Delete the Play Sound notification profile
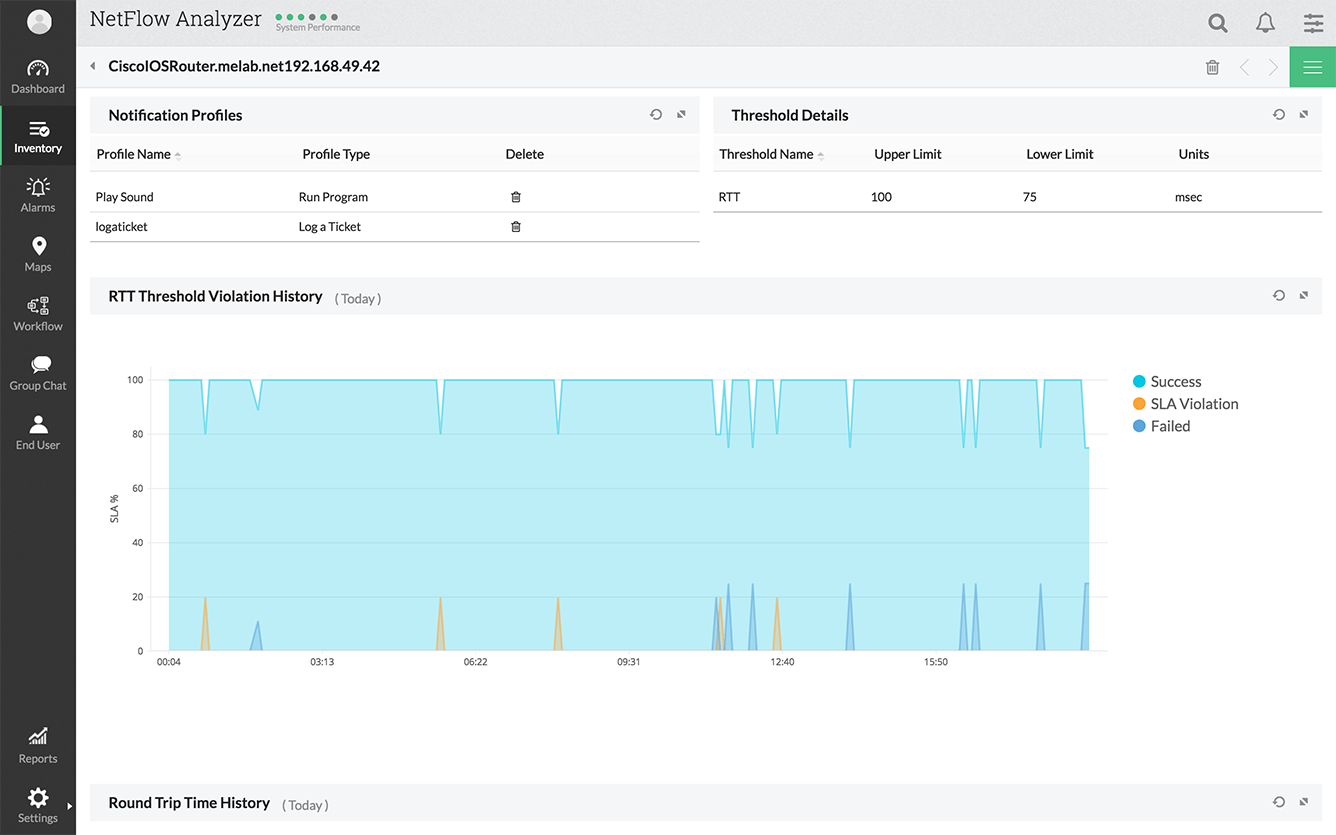The height and width of the screenshot is (835, 1336). click(x=516, y=197)
